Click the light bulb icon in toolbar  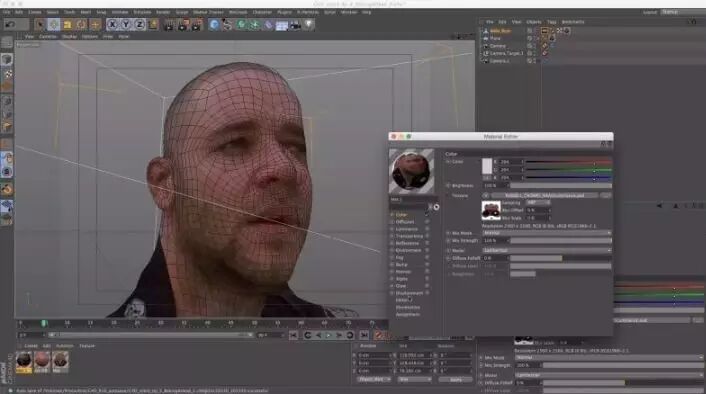click(309, 24)
